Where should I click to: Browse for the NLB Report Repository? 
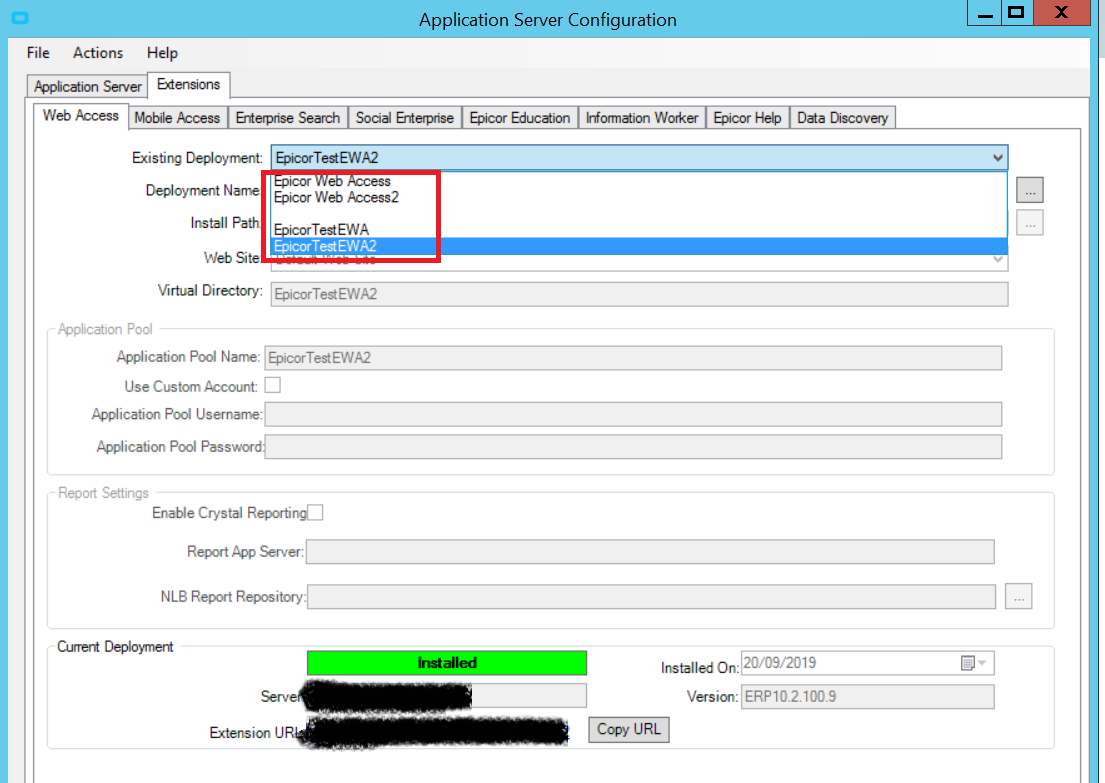1018,596
